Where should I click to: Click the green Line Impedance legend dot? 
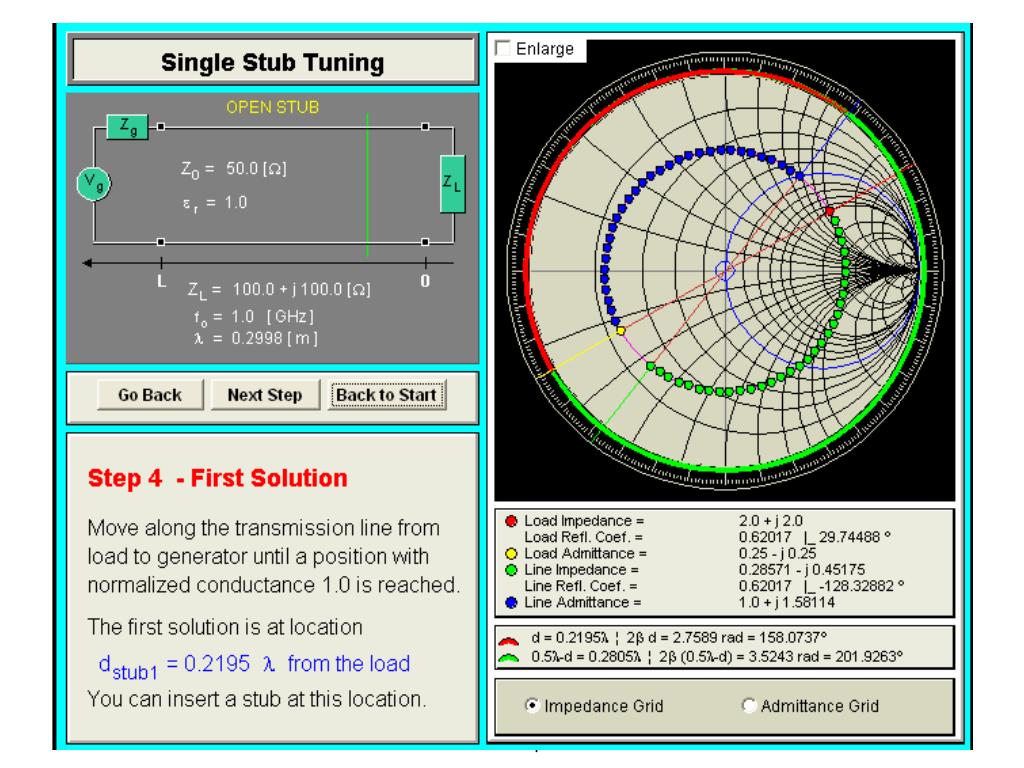click(x=511, y=569)
